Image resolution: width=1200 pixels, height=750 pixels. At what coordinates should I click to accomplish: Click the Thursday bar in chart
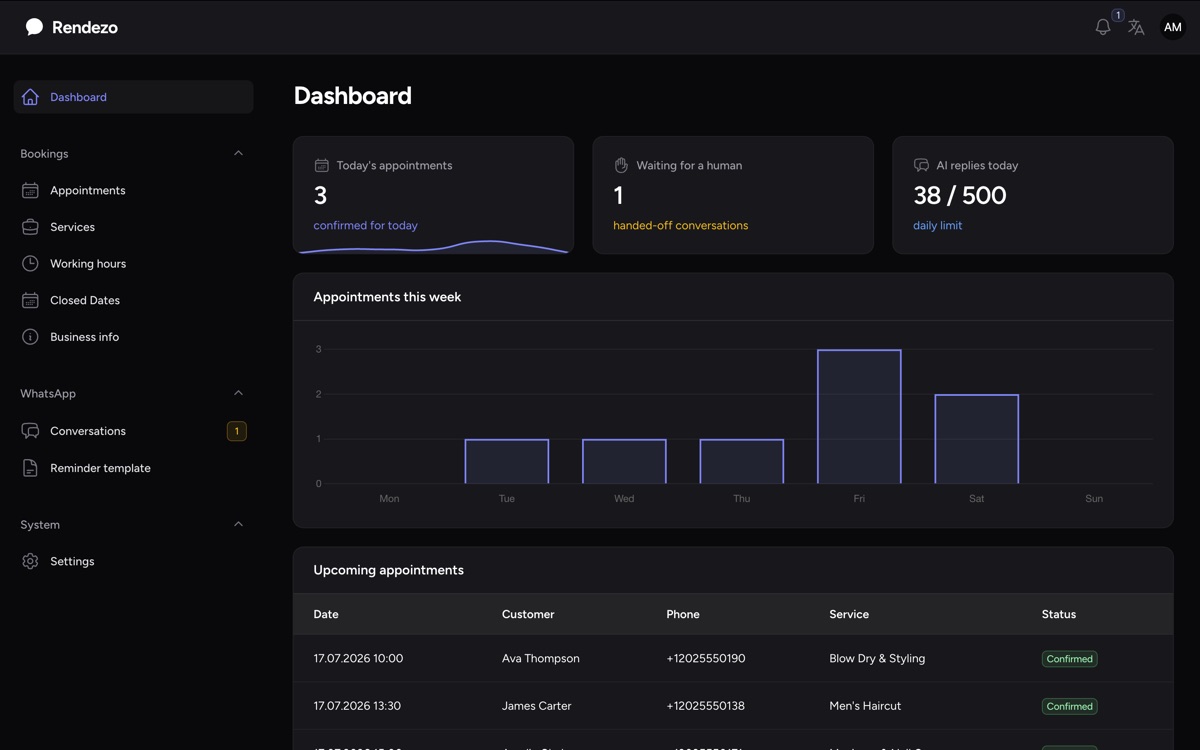point(741,461)
